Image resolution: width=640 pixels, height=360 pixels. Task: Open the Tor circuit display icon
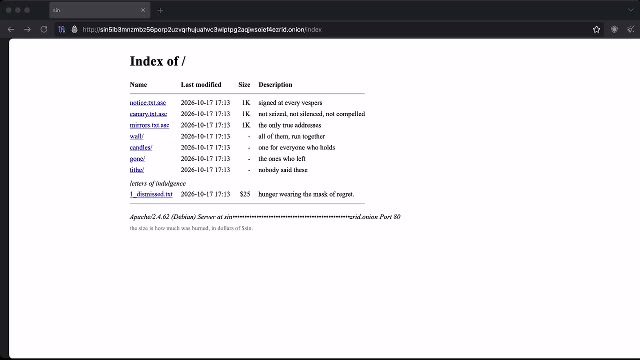click(61, 29)
